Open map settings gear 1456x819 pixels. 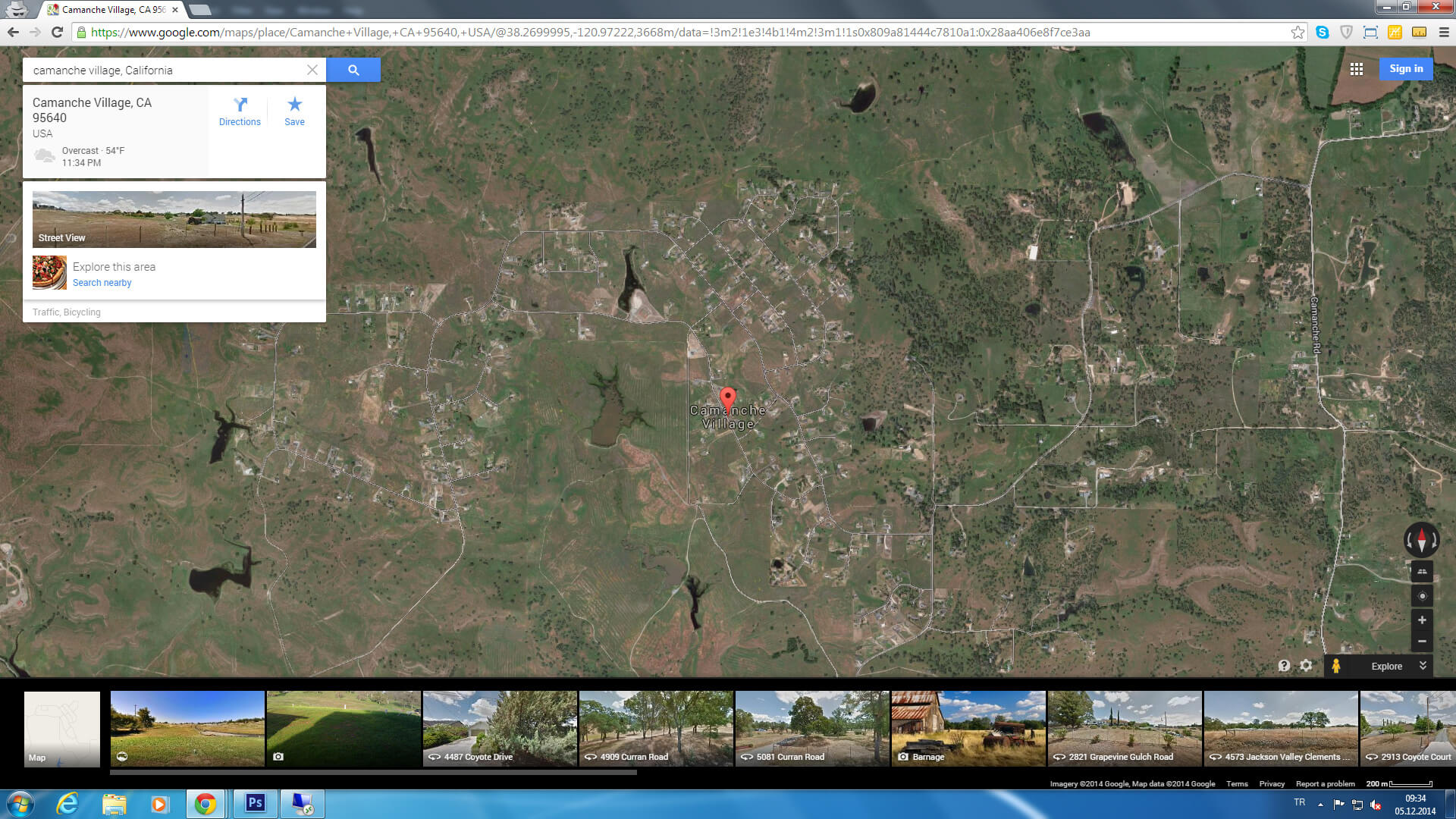1306,666
